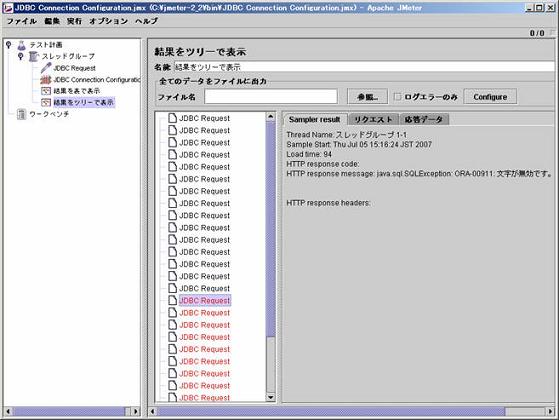
Task: Collapse the スレッドグループ tree node handle
Action: click(x=21, y=56)
